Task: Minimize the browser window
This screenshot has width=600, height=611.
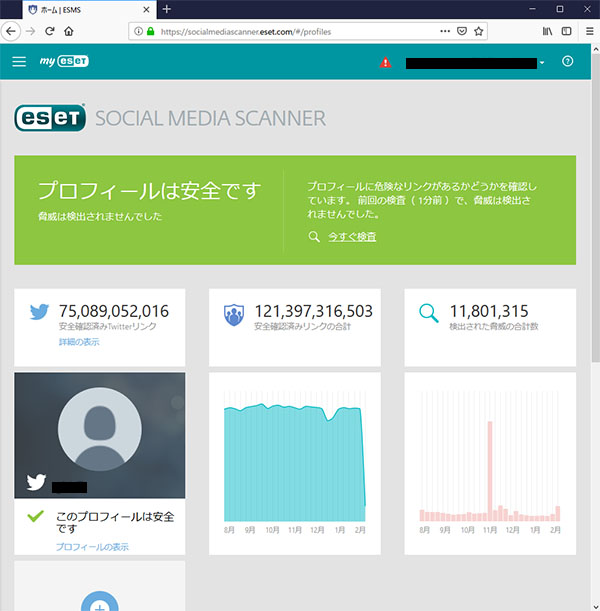Action: pyautogui.click(x=532, y=9)
